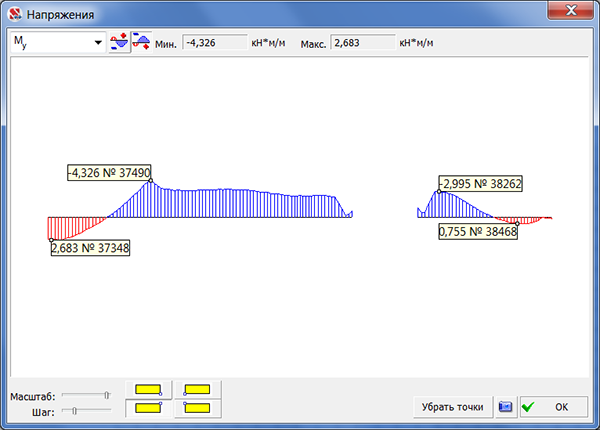Screen dimensions: 600x430
Task: Click the Макс. value field
Action: pos(360,43)
